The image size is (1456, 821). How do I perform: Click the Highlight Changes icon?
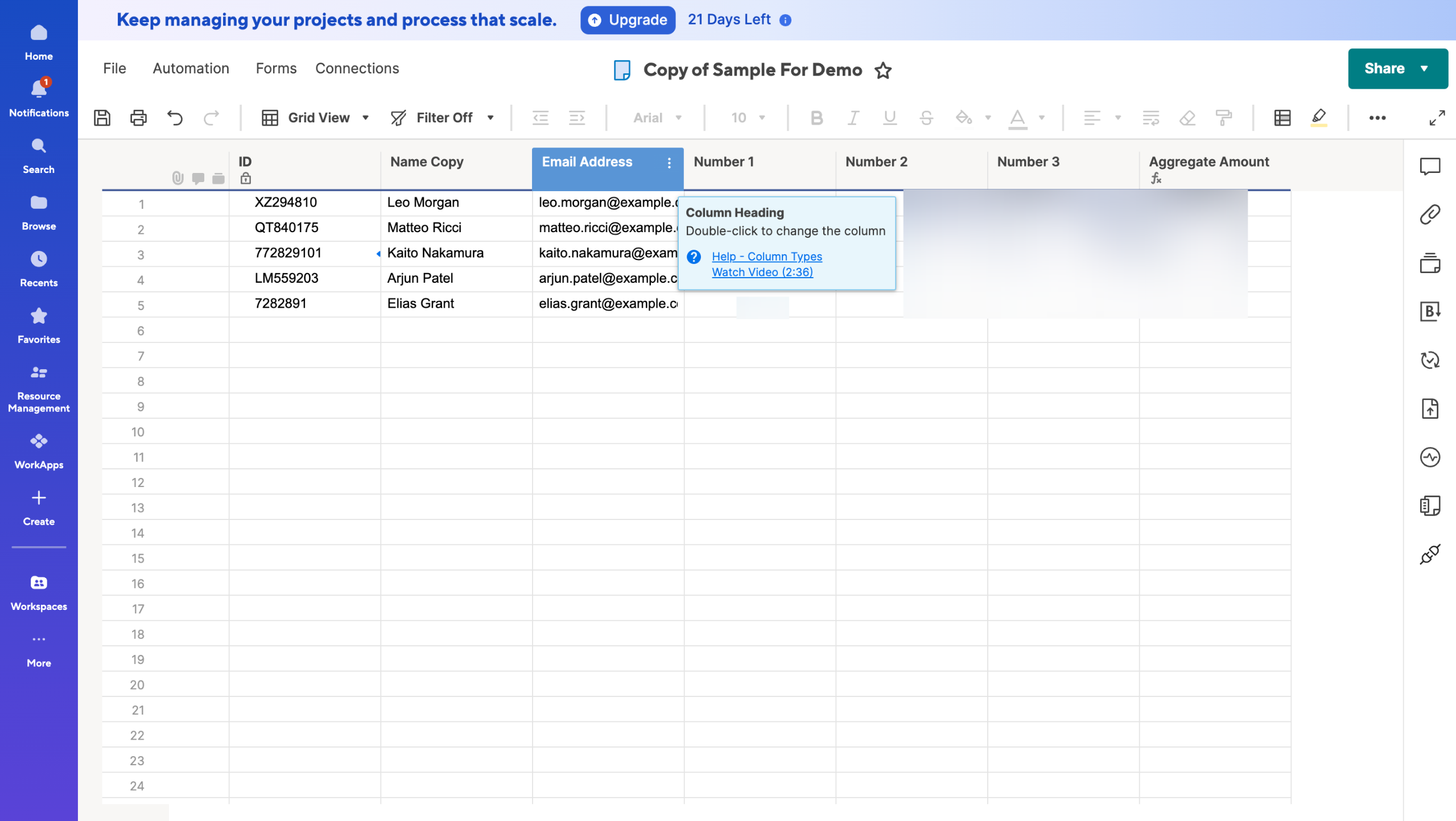[1318, 118]
